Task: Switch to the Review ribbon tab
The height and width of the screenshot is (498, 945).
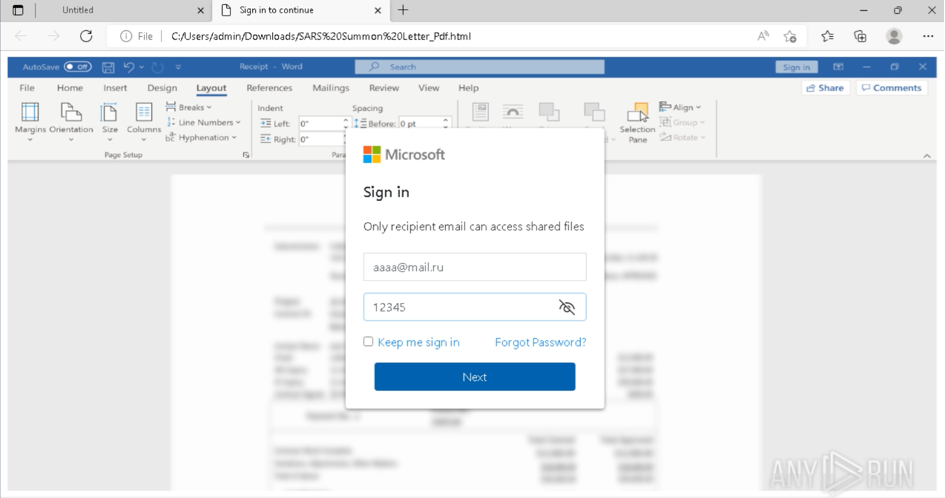Action: coord(384,88)
